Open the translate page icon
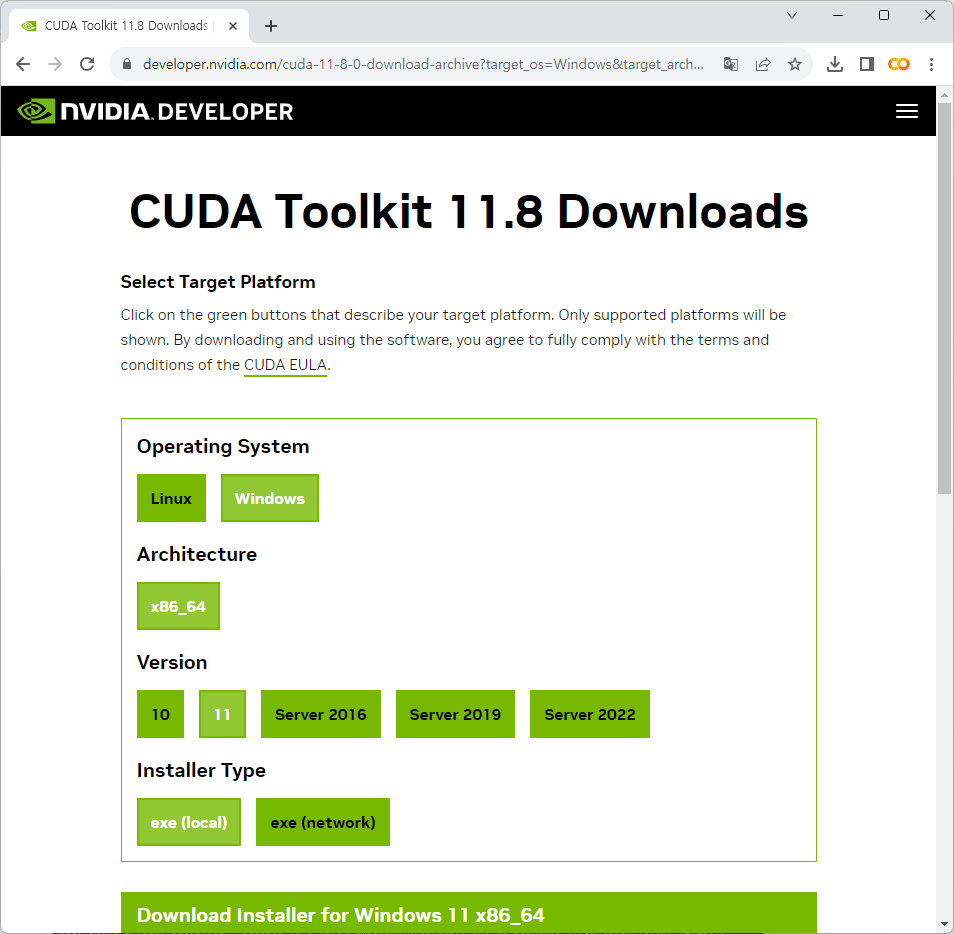954x934 pixels. (731, 64)
